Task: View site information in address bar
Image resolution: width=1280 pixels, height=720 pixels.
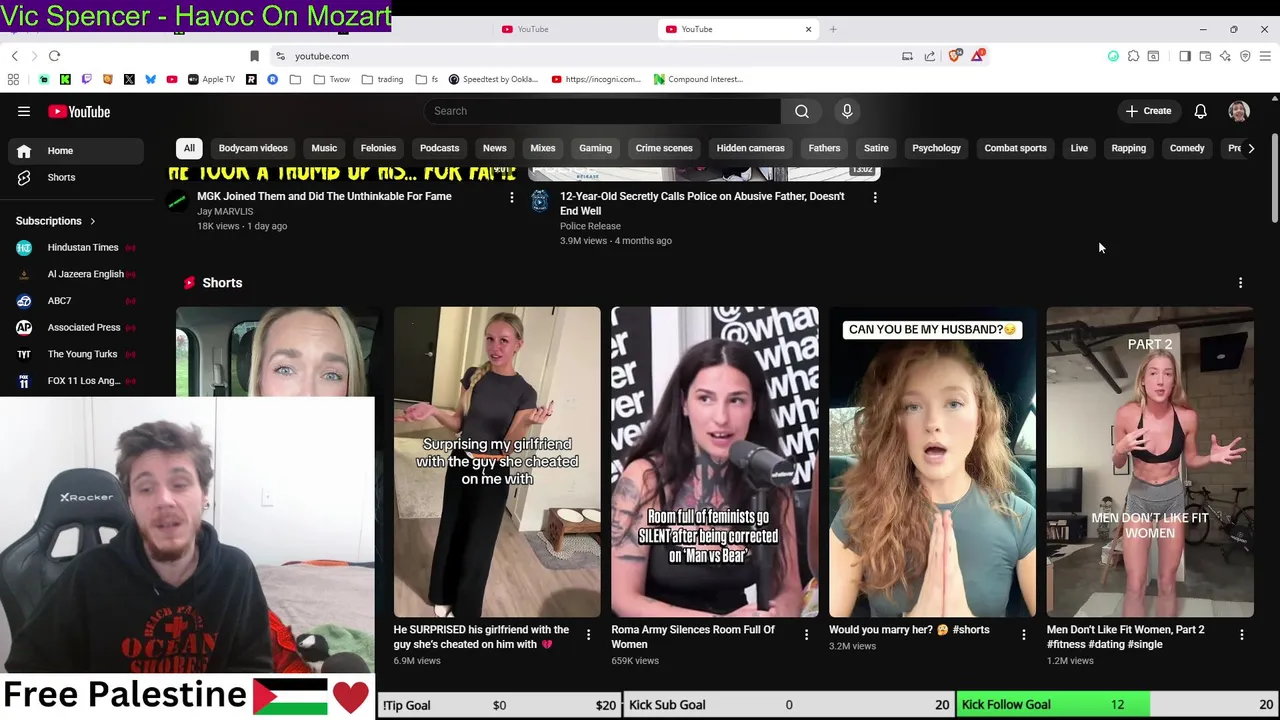Action: 280,56
